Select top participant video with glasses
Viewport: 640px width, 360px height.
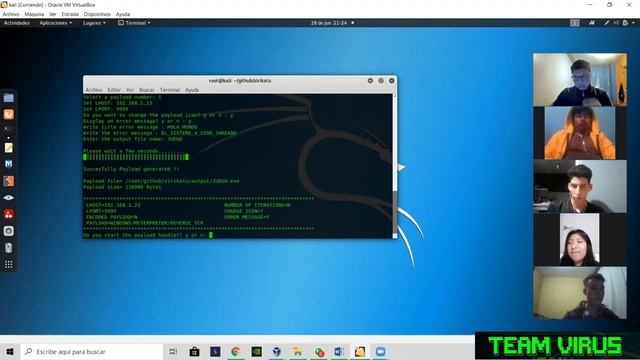(580, 80)
